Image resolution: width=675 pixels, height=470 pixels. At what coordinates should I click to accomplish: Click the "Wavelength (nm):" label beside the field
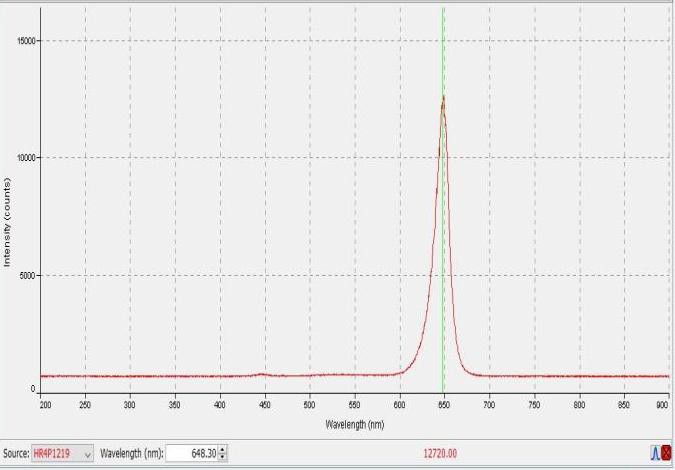click(x=130, y=453)
